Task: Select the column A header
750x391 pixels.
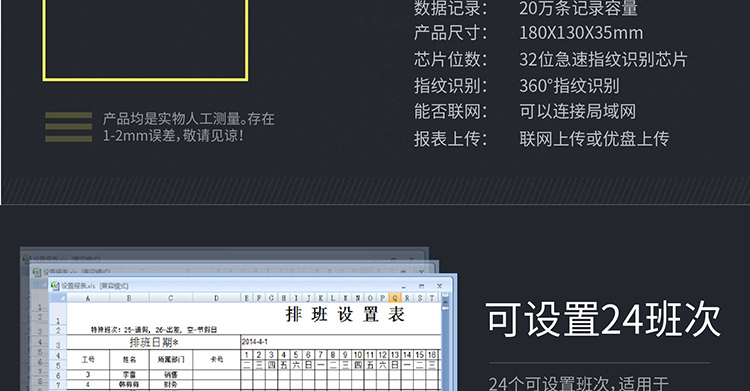Action: [88, 298]
